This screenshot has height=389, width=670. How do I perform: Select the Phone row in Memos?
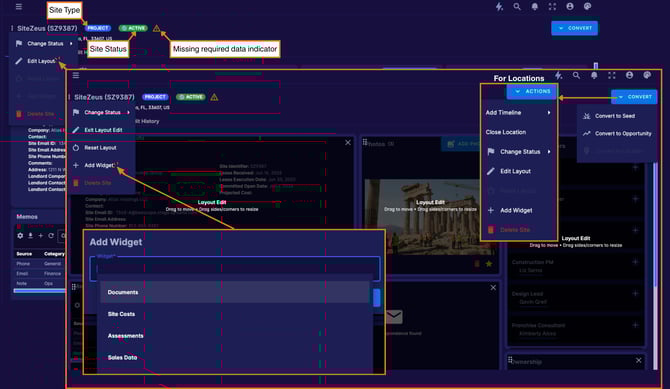click(39, 264)
